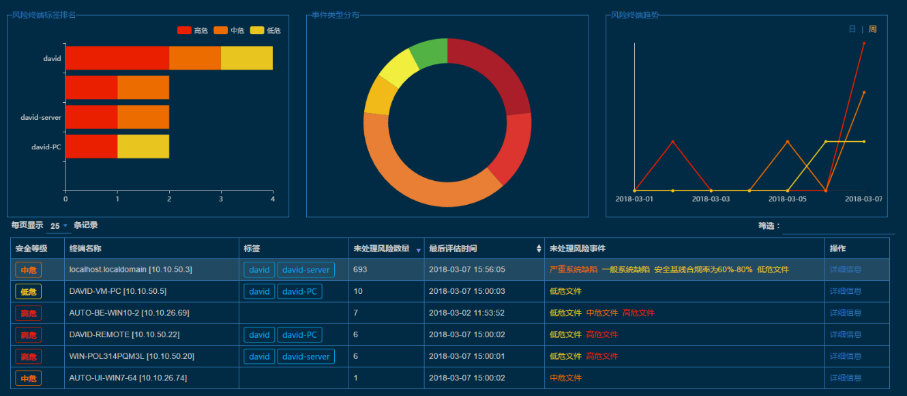Click david-PC tag in DAVID-REMOTE row
The width and height of the screenshot is (907, 396).
pos(300,335)
